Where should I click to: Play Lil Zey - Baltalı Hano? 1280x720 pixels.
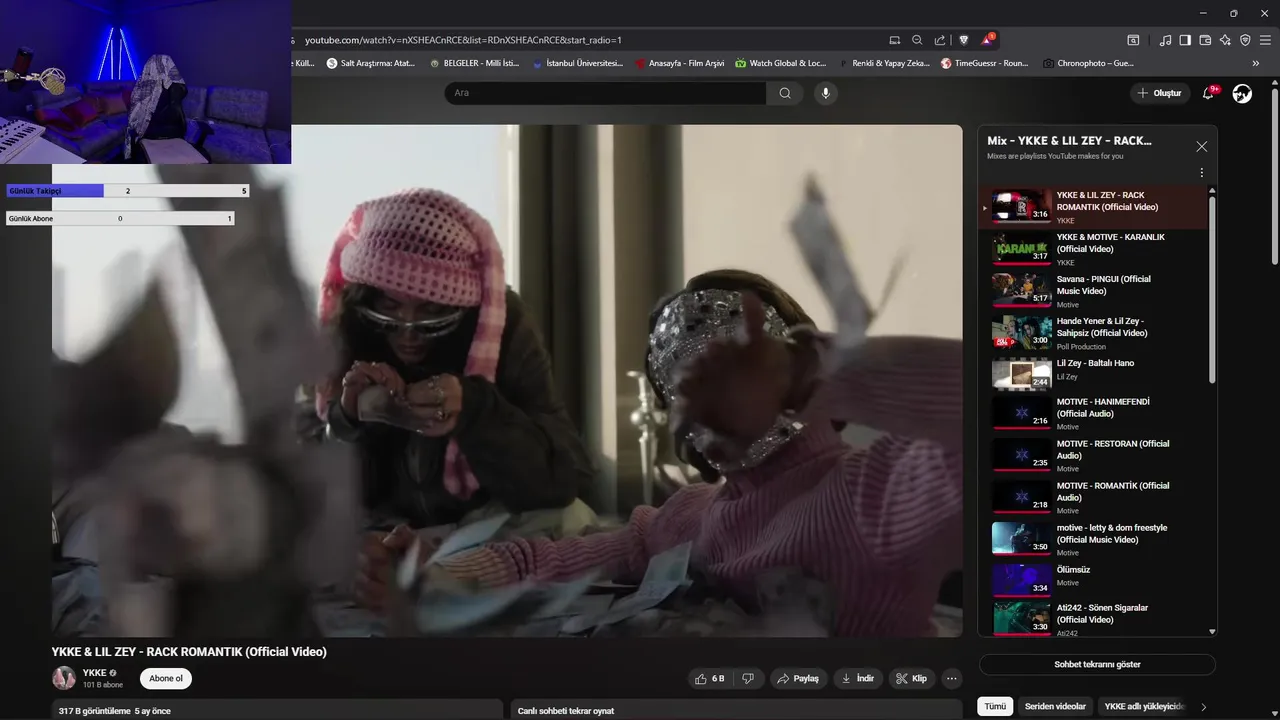(x=1093, y=374)
